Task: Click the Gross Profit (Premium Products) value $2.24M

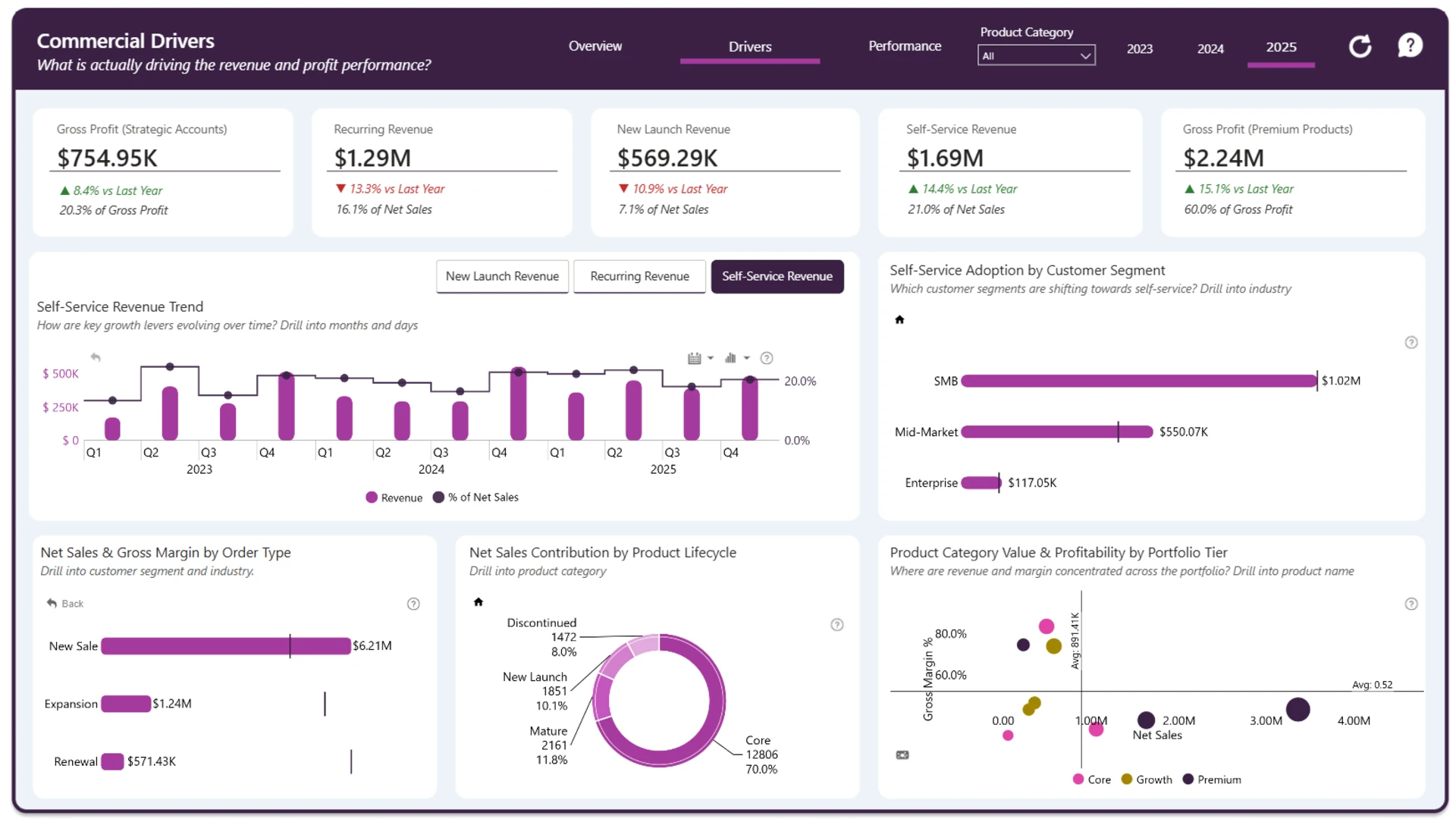Action: 1223,158
